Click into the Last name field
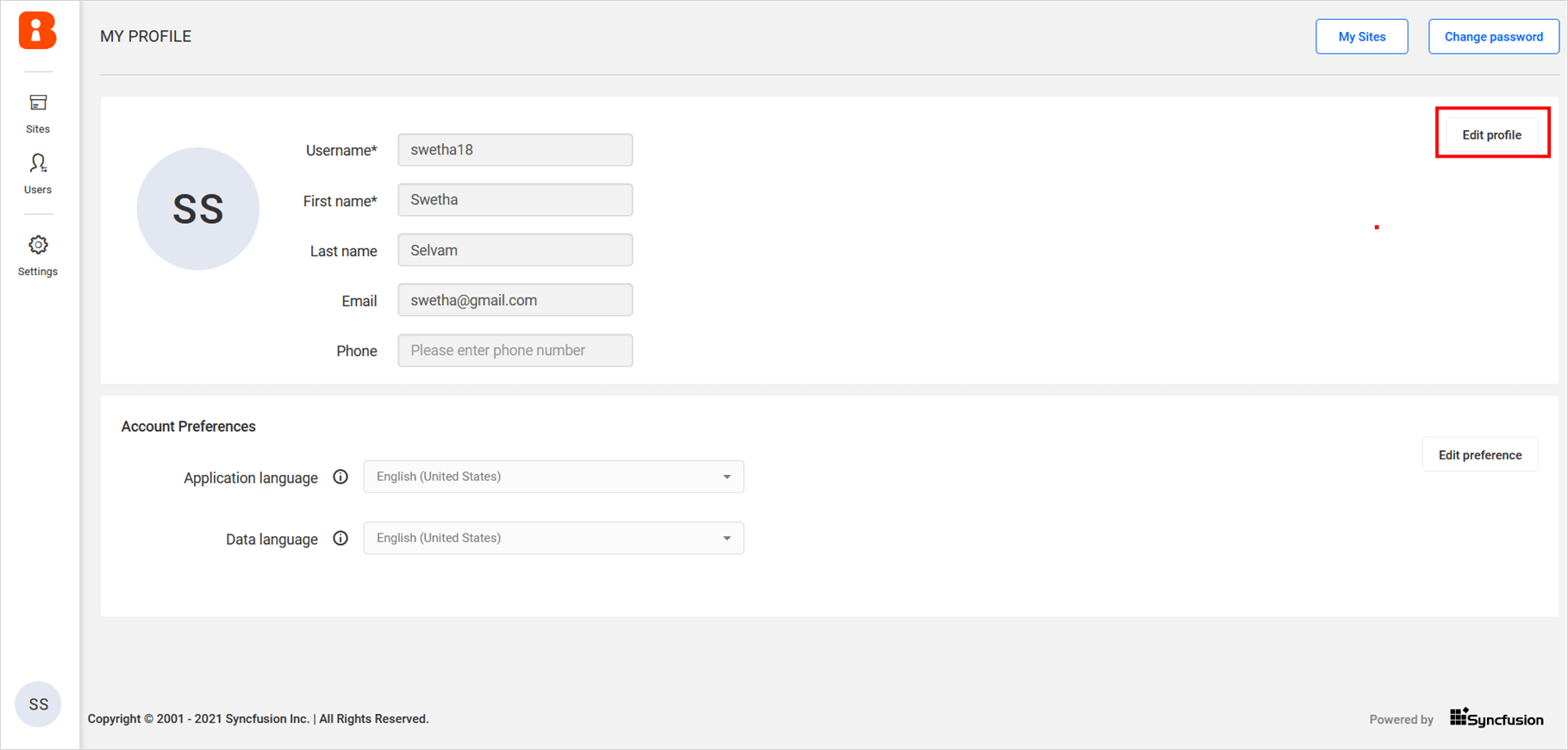Viewport: 1568px width, 750px height. tap(515, 250)
